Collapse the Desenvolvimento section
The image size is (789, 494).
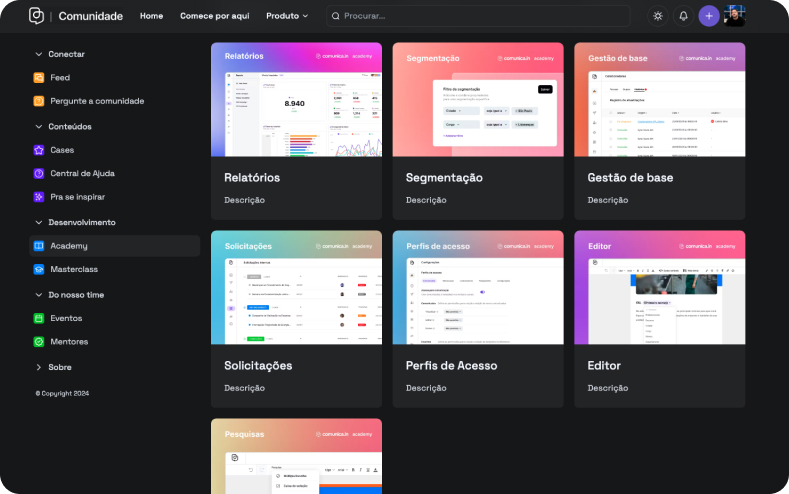click(39, 222)
